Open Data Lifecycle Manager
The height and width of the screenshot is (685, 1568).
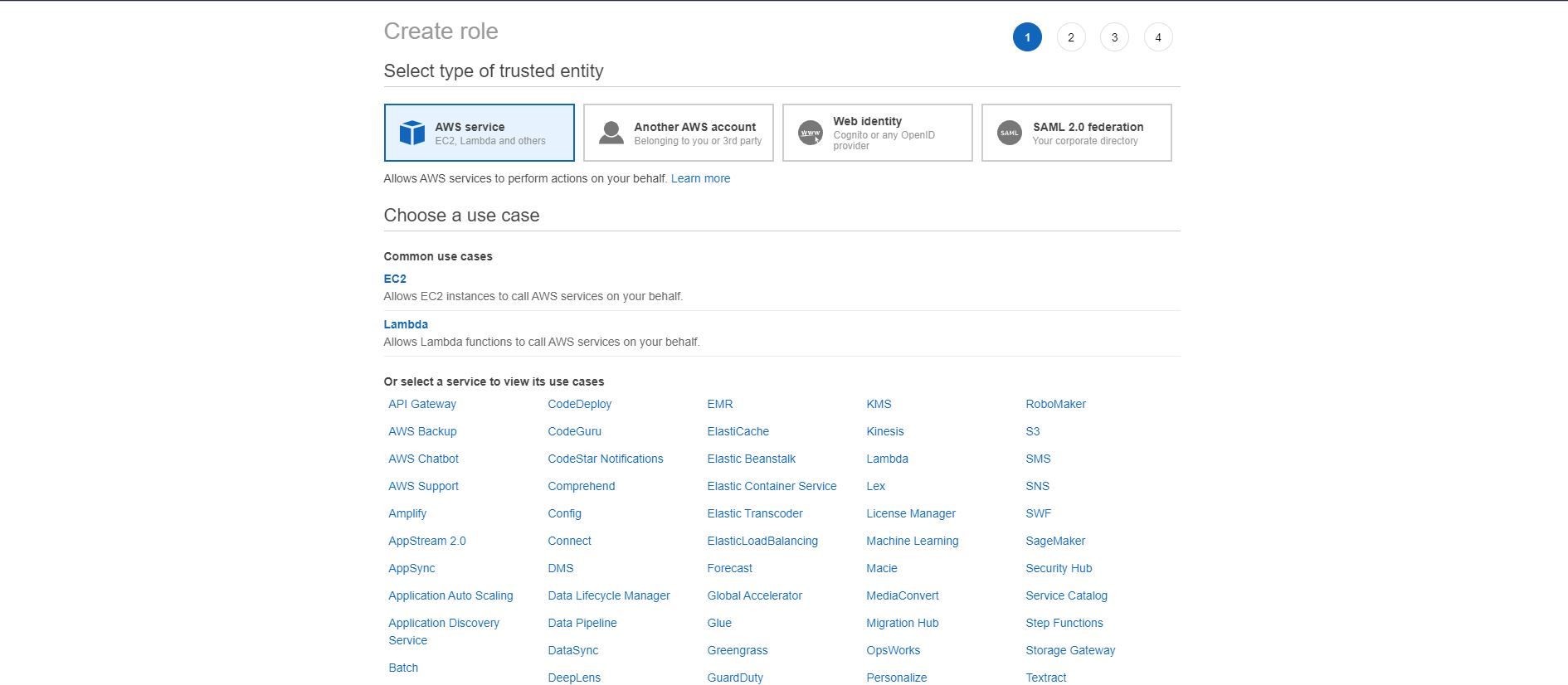coord(609,595)
